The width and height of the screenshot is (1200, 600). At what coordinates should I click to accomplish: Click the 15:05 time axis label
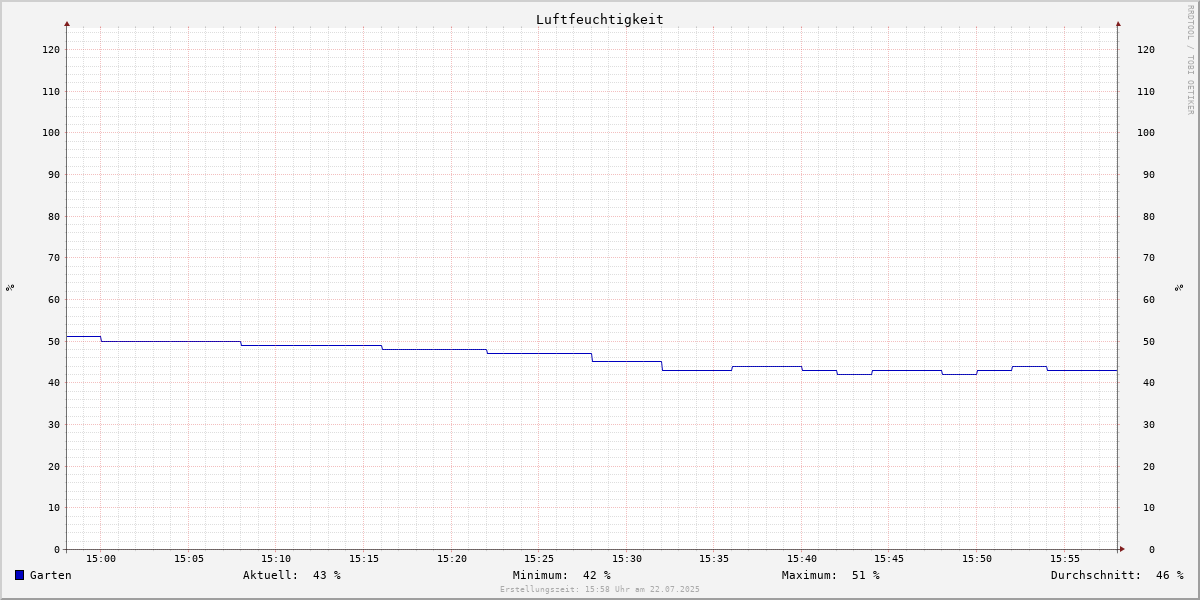coord(189,559)
